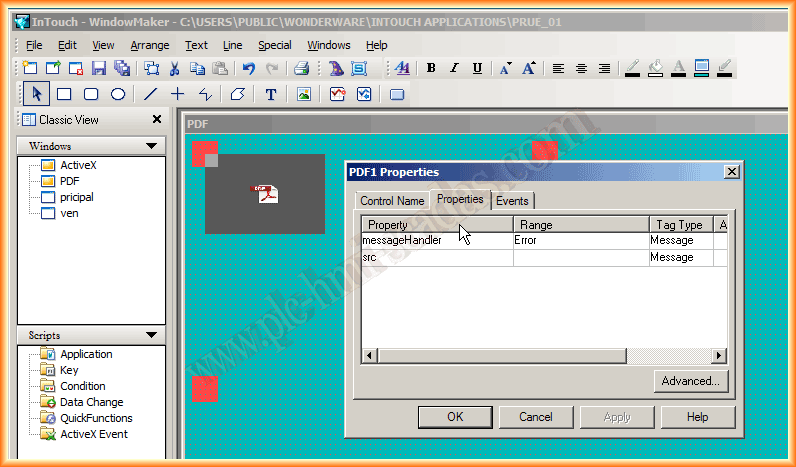Select the Ellipse drawing tool

pos(117,94)
